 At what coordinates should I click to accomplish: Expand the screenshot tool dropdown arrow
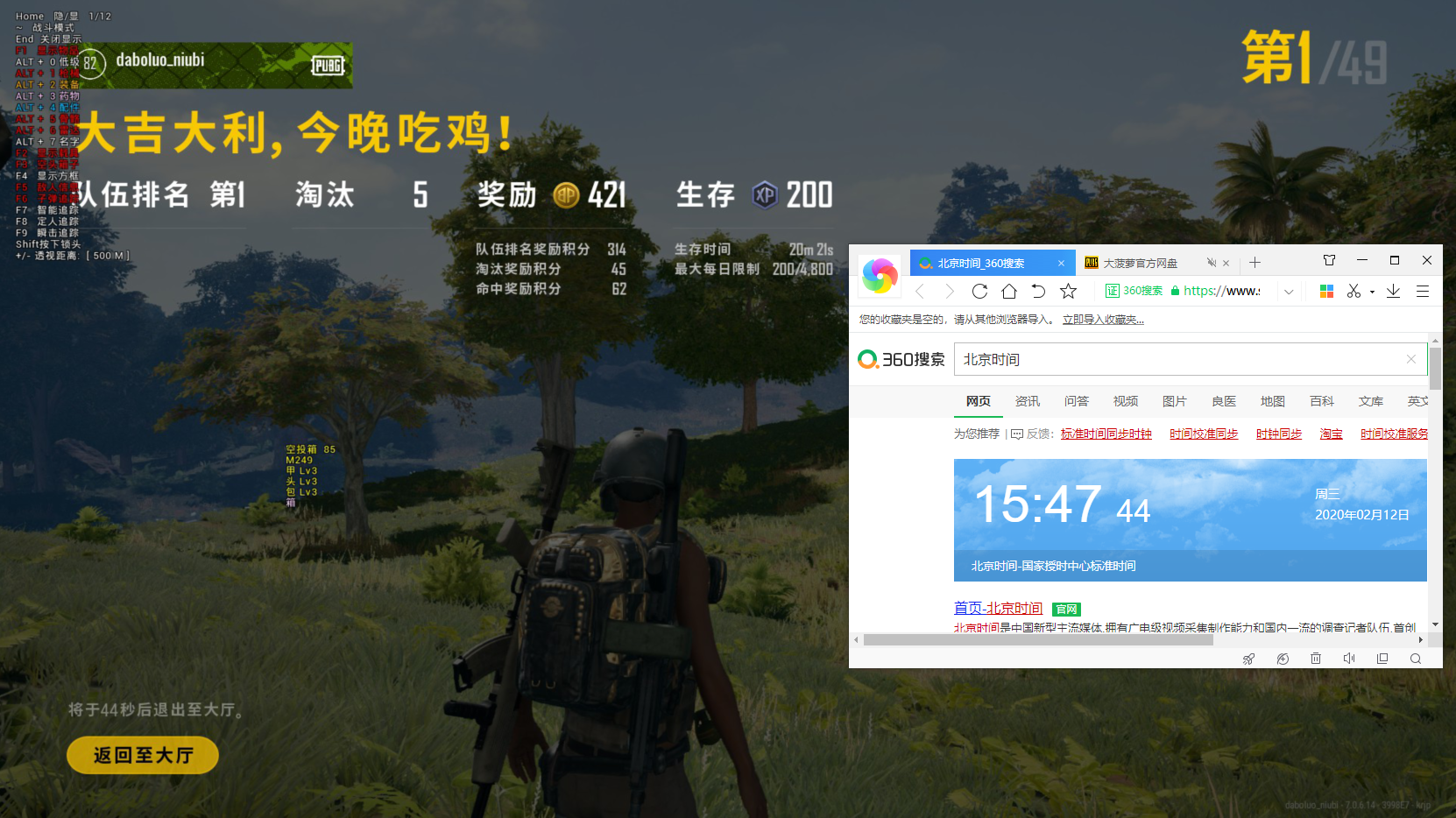point(1372,292)
